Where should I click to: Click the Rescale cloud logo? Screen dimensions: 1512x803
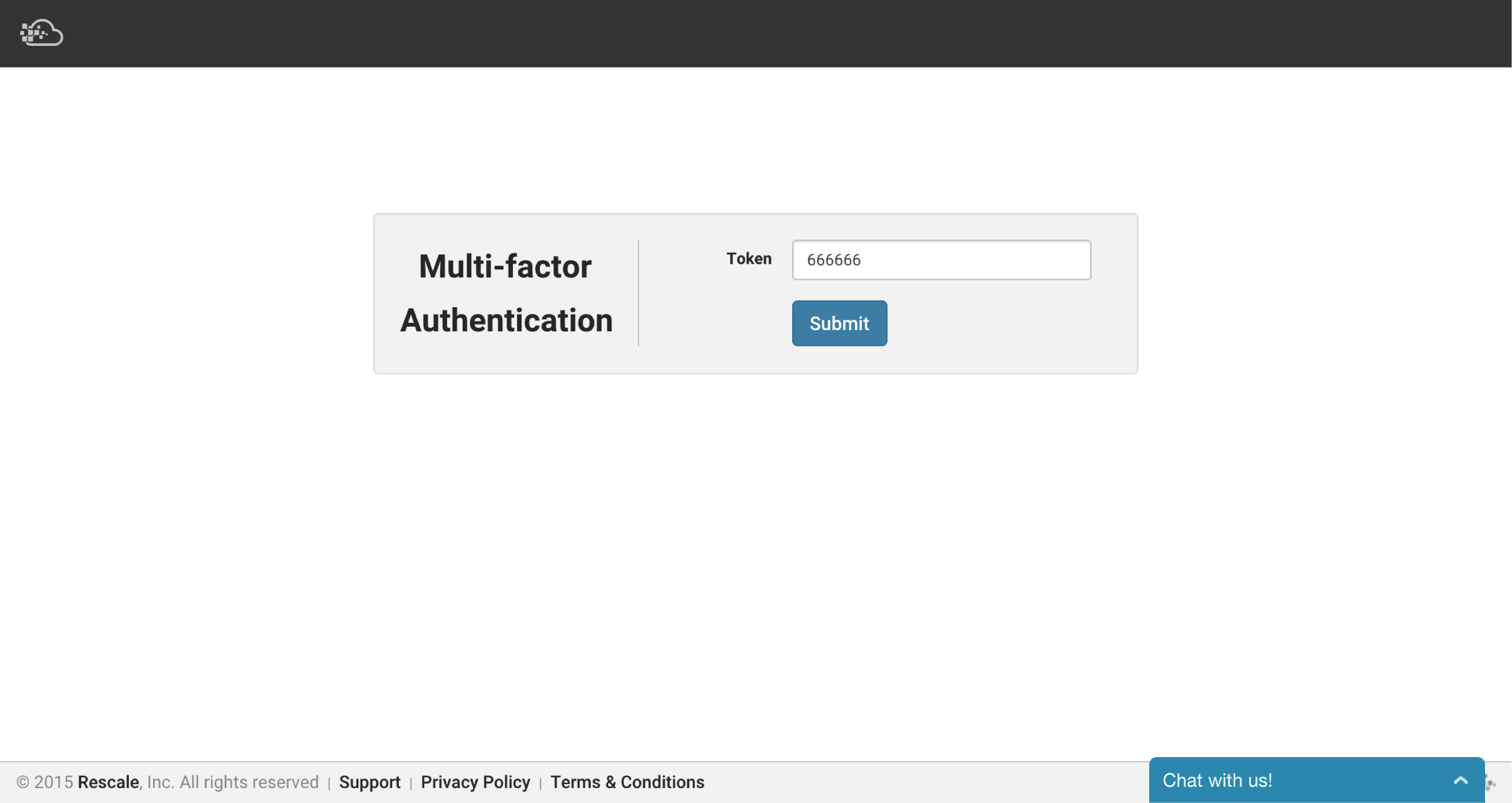pyautogui.click(x=41, y=33)
